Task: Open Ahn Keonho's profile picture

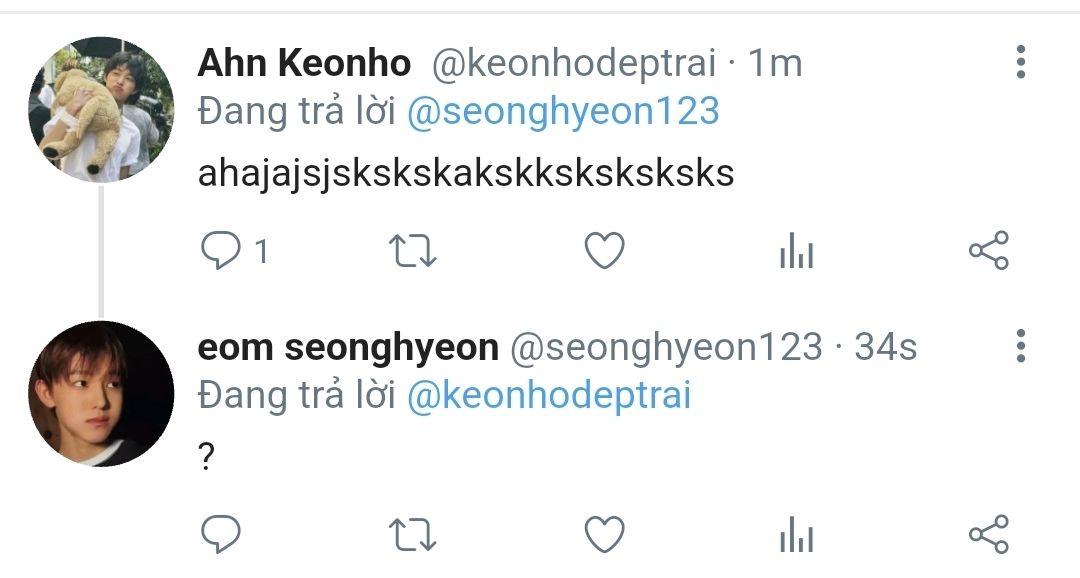Action: [101, 109]
